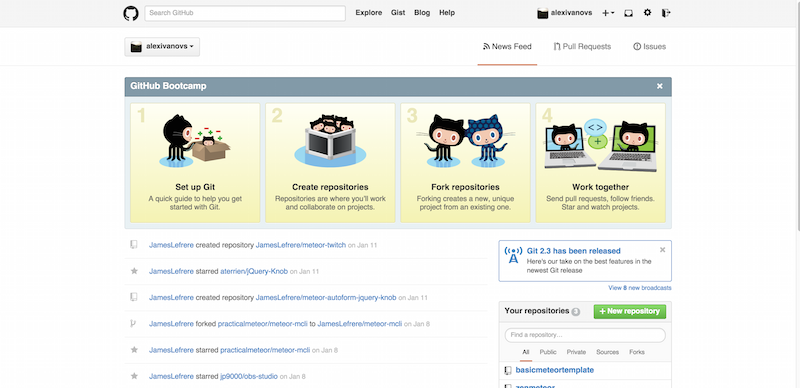Click the New repository button
Image resolution: width=800 pixels, height=388 pixels.
point(630,311)
